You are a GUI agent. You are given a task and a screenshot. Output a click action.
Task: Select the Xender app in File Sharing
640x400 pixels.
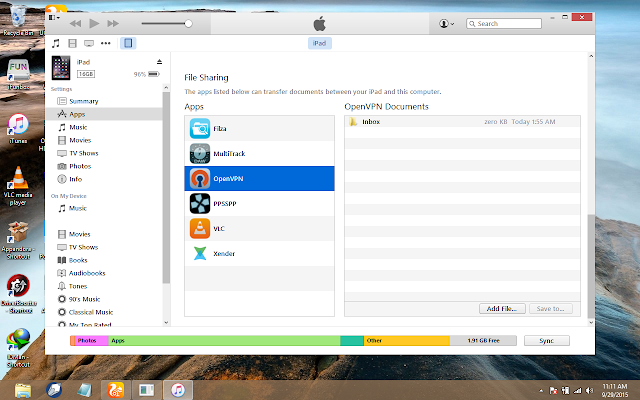click(259, 253)
